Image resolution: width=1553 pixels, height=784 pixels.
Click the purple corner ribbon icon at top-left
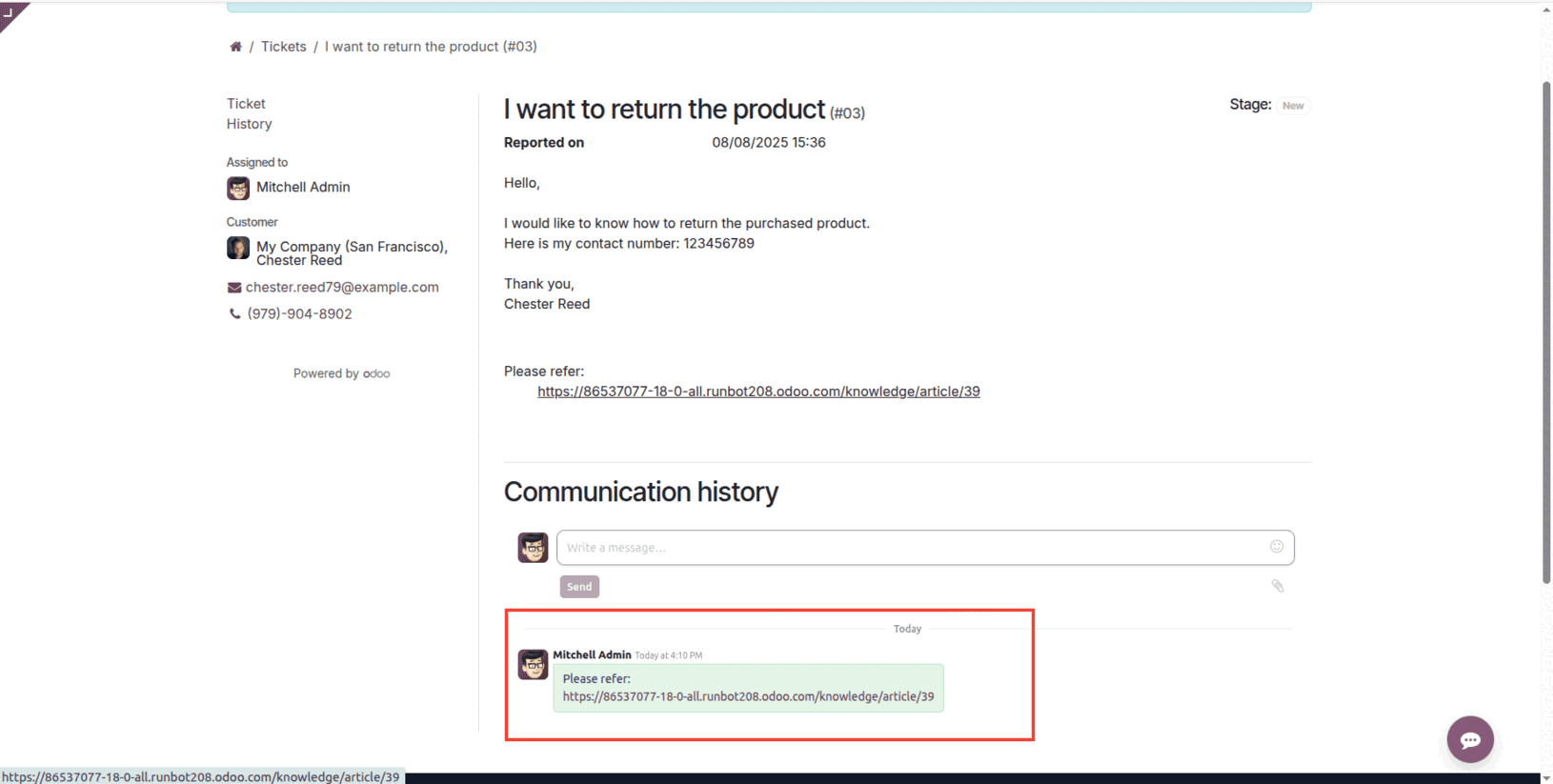pos(10,12)
